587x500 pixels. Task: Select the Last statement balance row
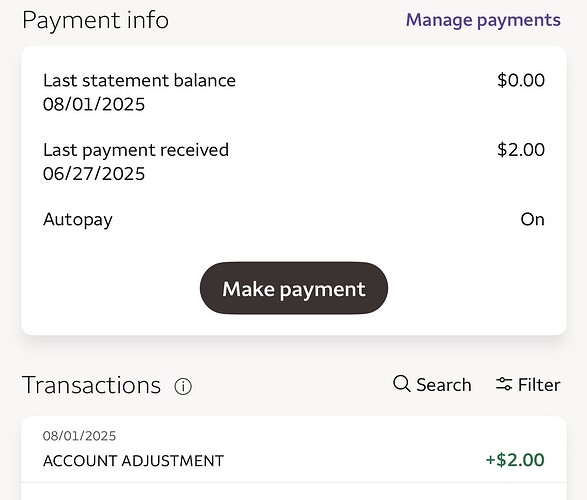[294, 92]
